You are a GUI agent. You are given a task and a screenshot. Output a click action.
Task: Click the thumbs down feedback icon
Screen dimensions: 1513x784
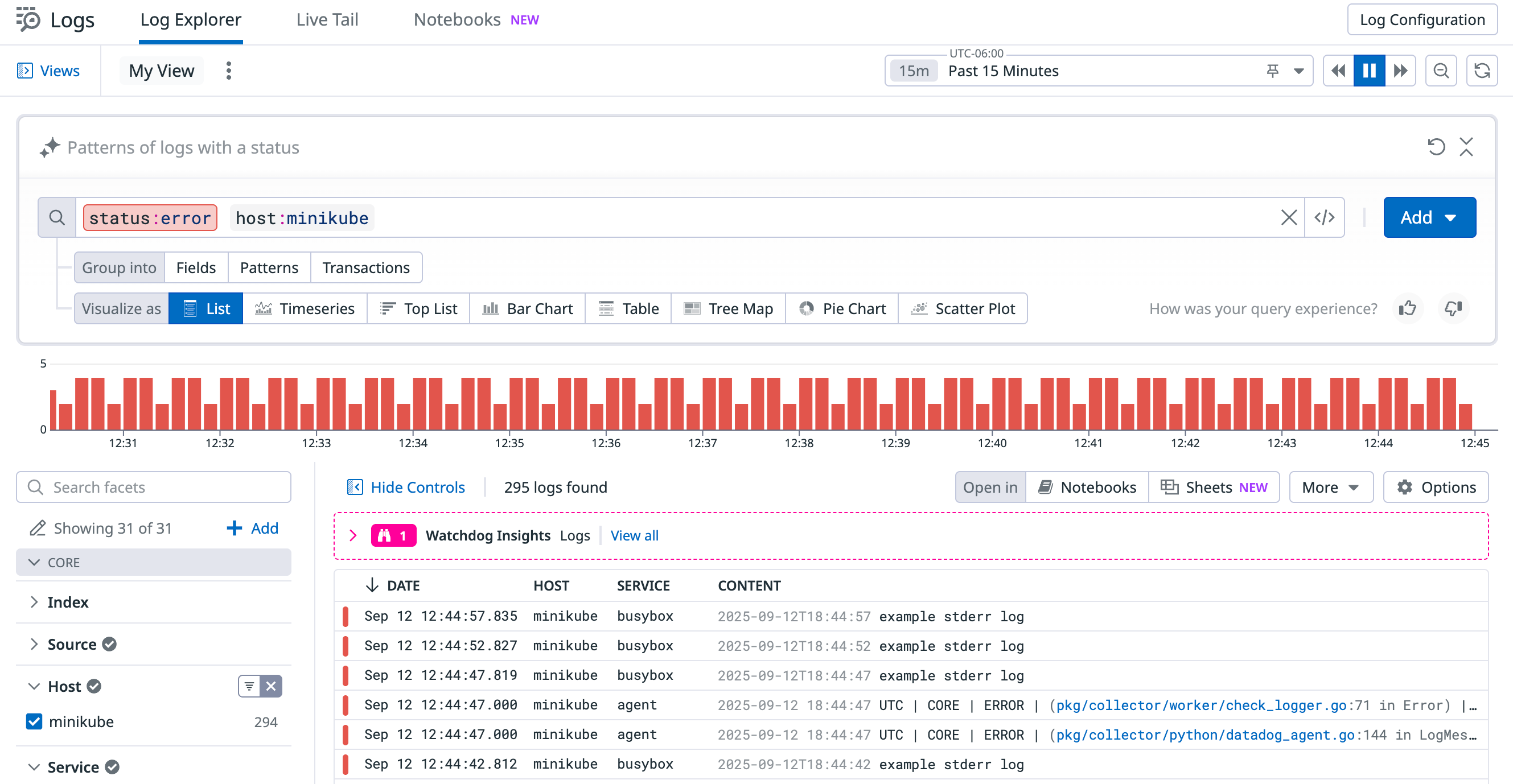1453,308
